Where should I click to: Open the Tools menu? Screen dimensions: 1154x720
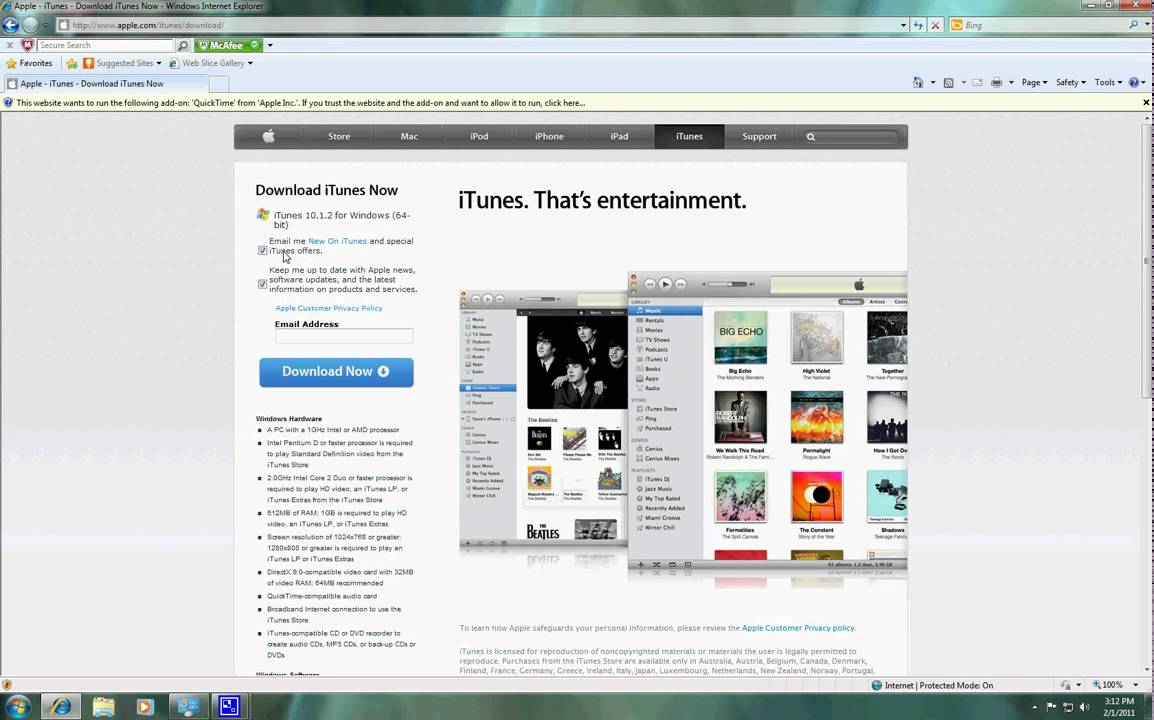coord(1108,82)
